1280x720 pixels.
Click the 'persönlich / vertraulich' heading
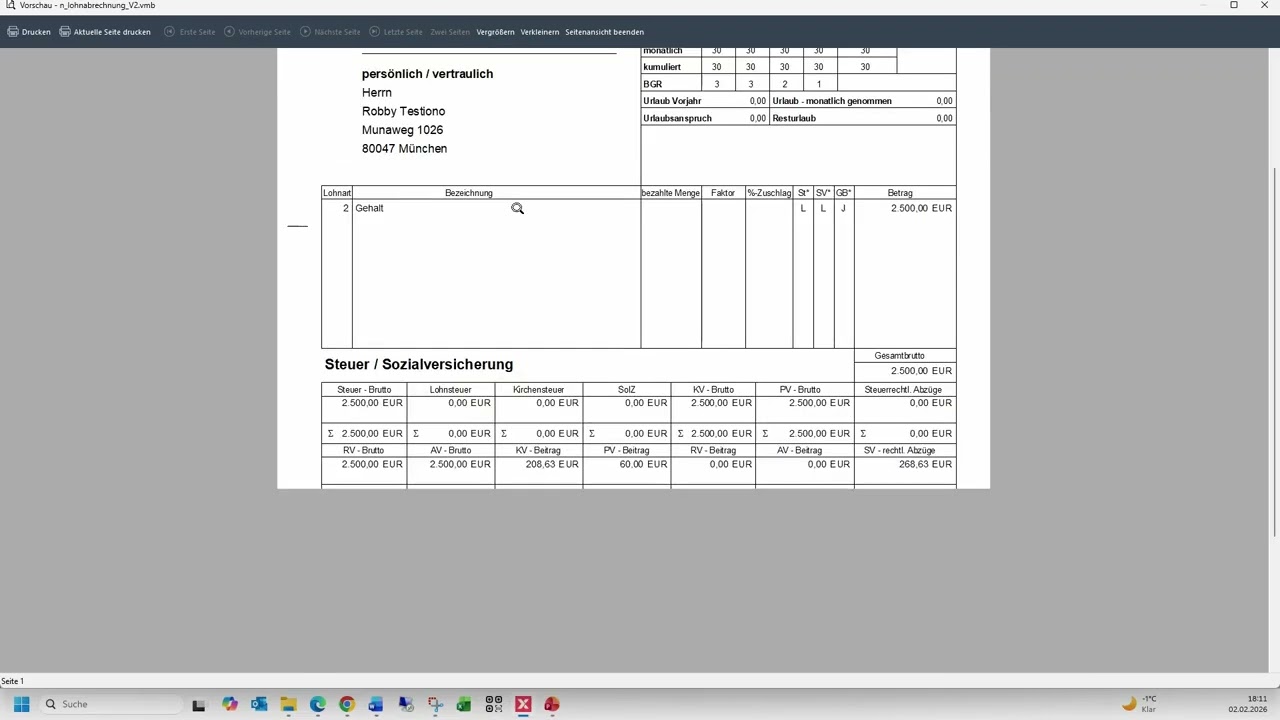click(427, 74)
